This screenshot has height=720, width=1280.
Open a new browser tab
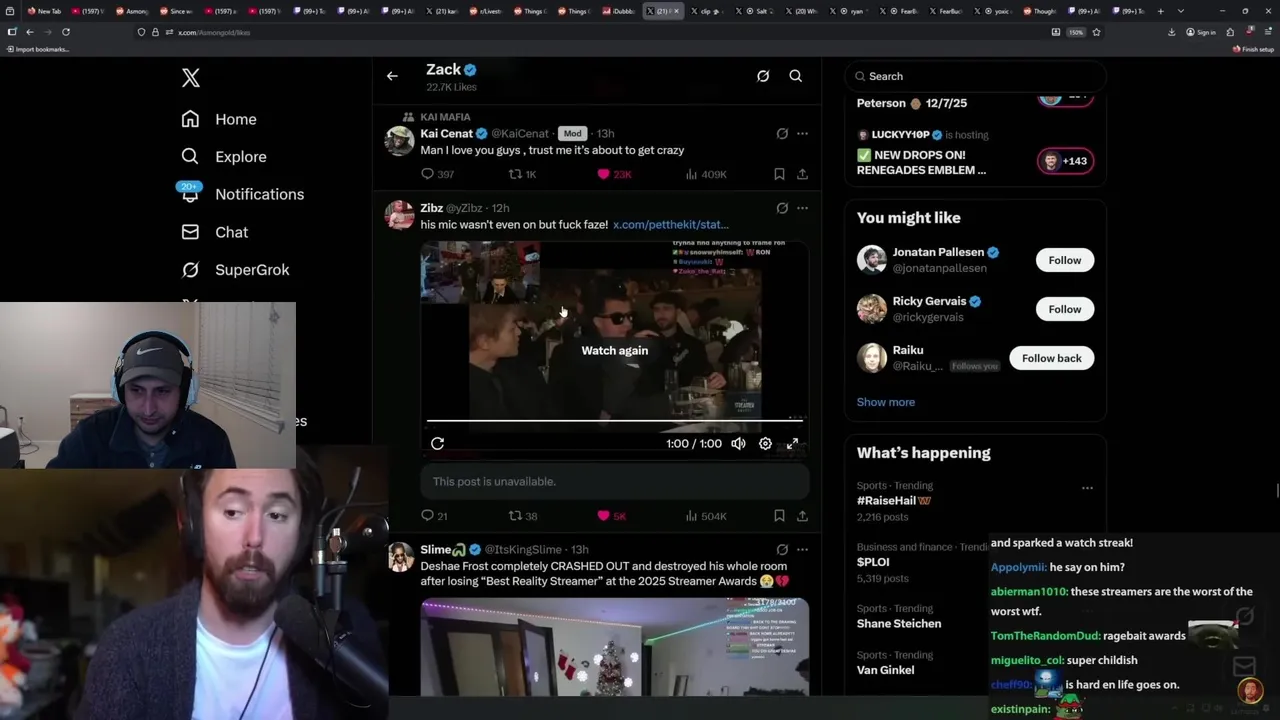(x=1160, y=11)
